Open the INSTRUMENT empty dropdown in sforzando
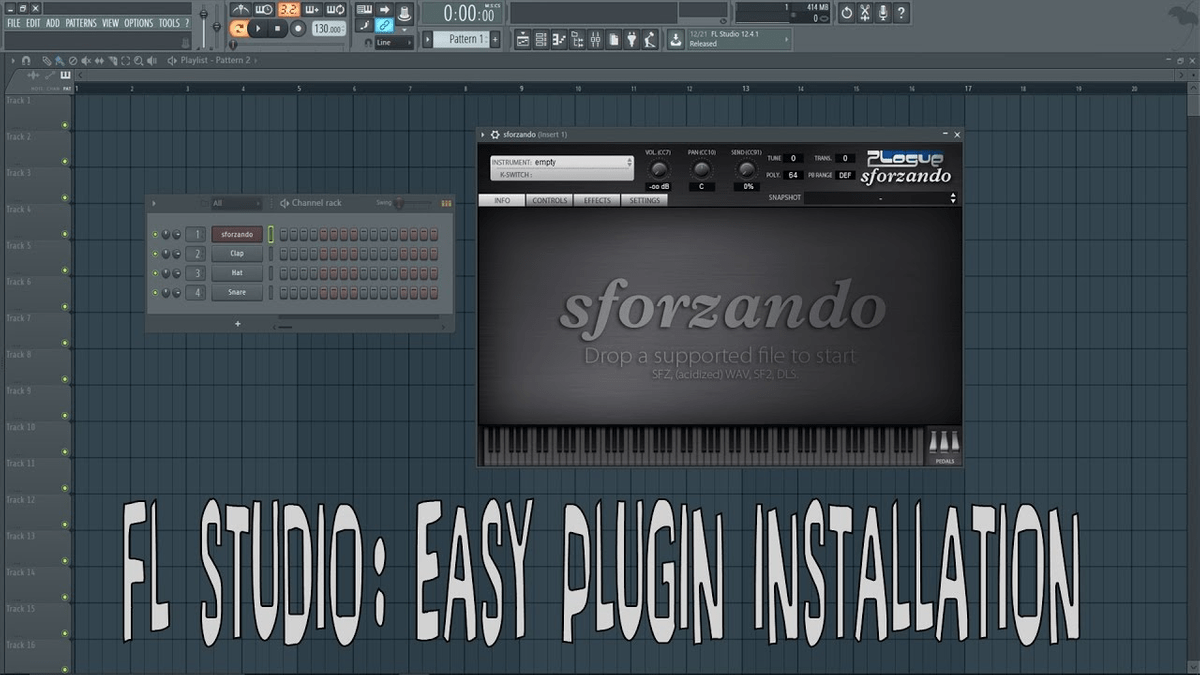The width and height of the screenshot is (1200, 675). click(x=562, y=162)
